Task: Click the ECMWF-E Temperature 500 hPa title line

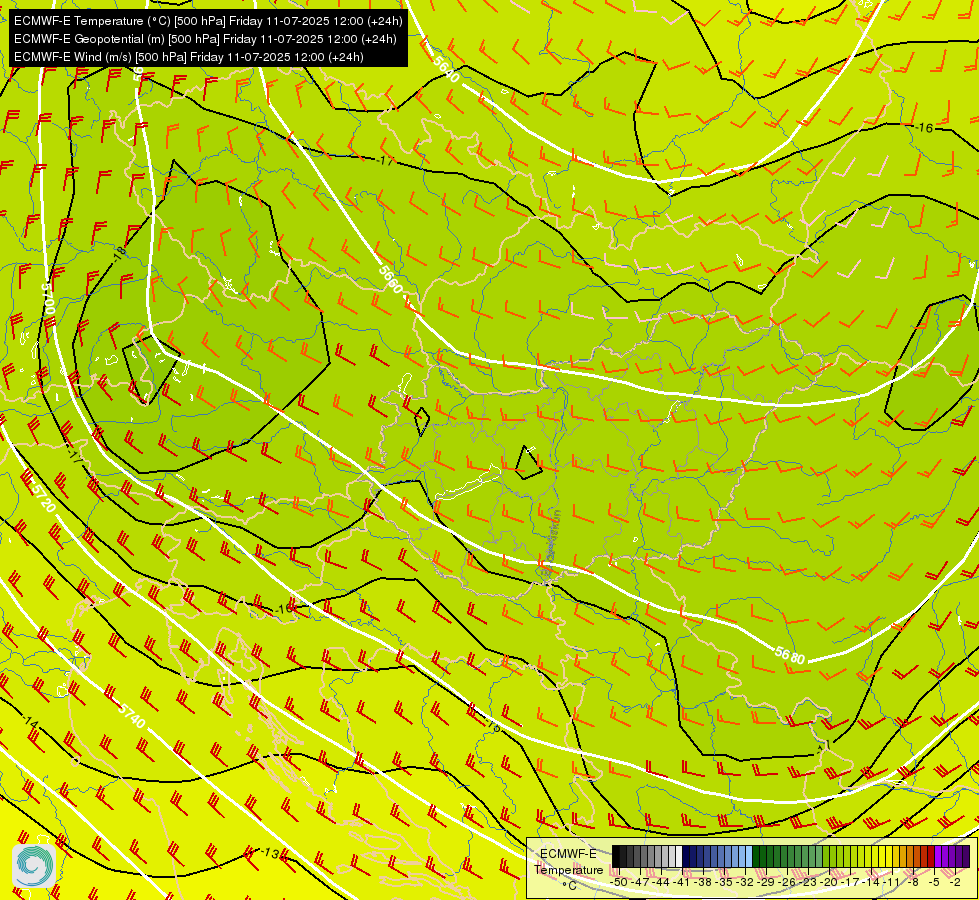Action: (209, 21)
